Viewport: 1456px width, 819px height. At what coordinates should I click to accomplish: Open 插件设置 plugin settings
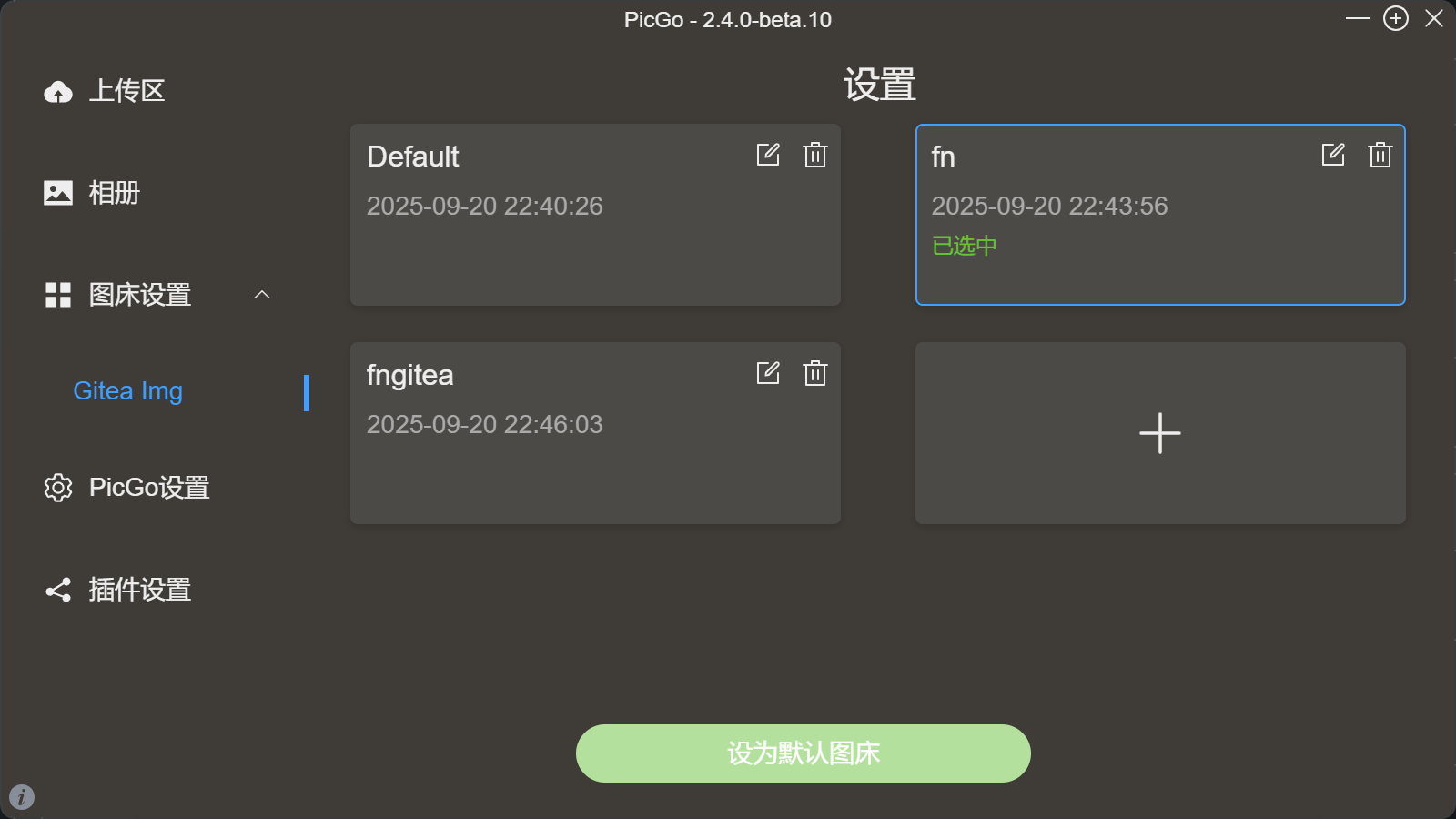coord(139,590)
